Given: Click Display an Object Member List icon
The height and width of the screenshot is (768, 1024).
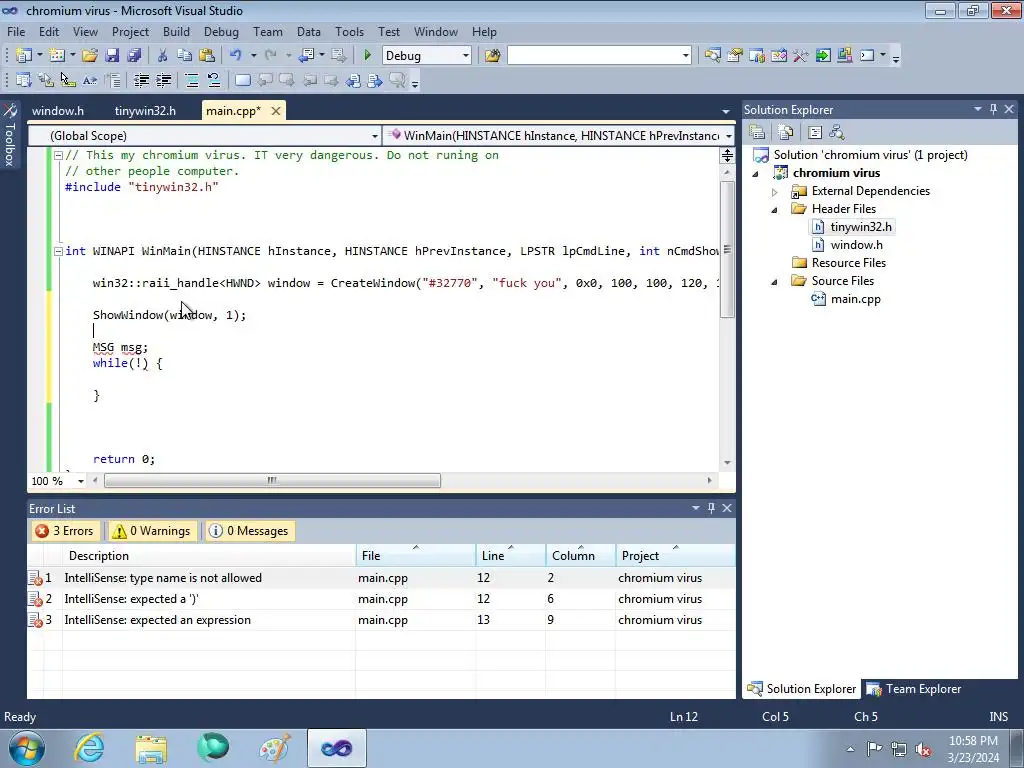Looking at the screenshot, I should point(24,80).
